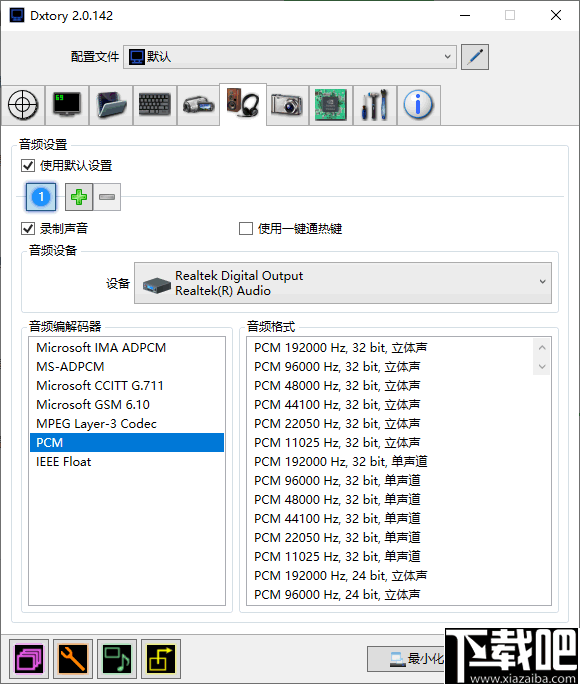
Task: Open the folder settings tab
Action: tap(111, 105)
